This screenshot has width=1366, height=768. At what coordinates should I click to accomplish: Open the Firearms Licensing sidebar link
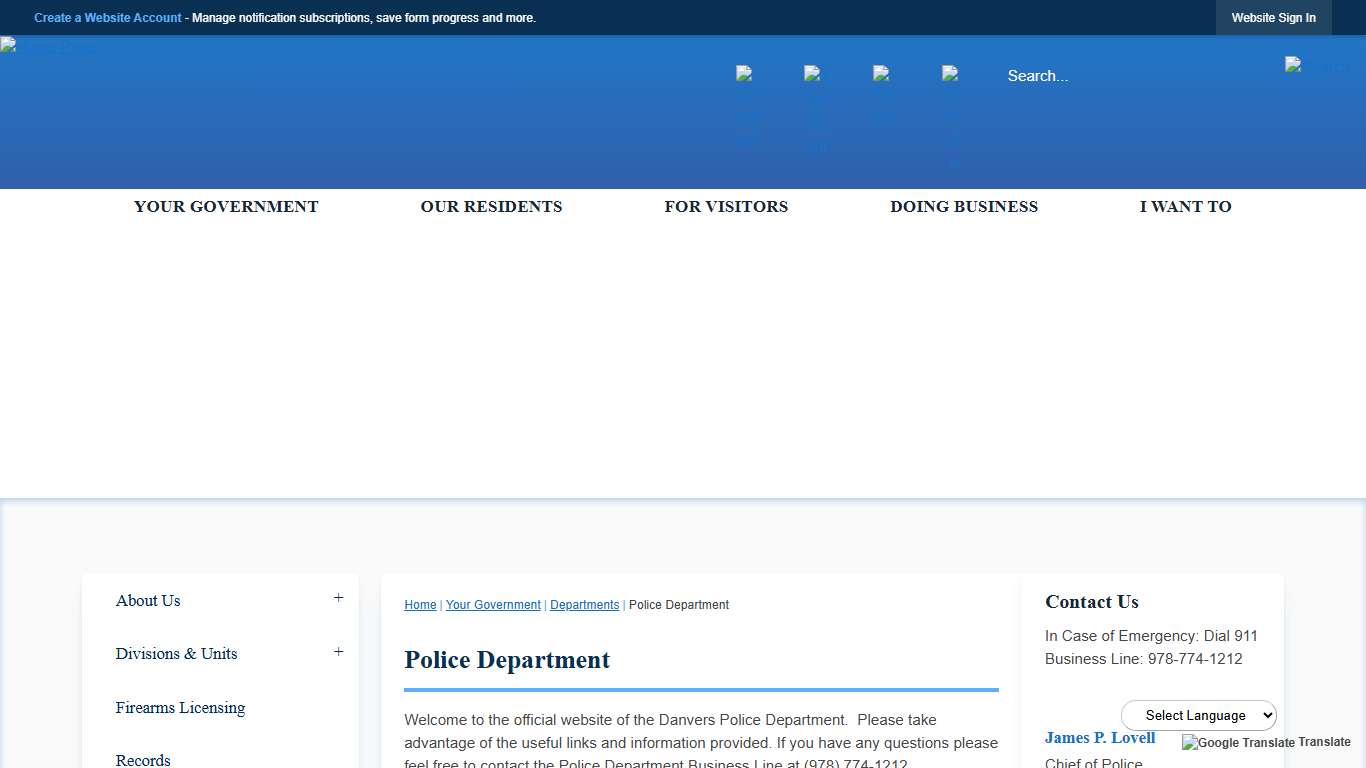[180, 708]
